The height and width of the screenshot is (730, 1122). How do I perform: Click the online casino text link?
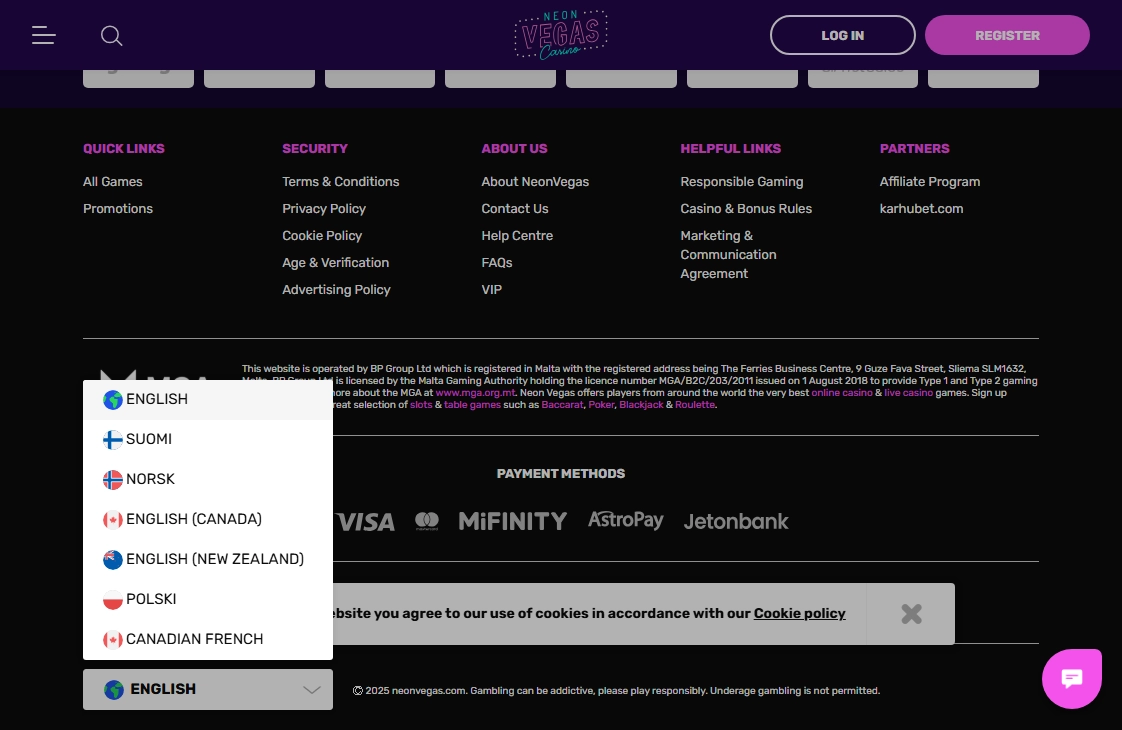pos(842,393)
